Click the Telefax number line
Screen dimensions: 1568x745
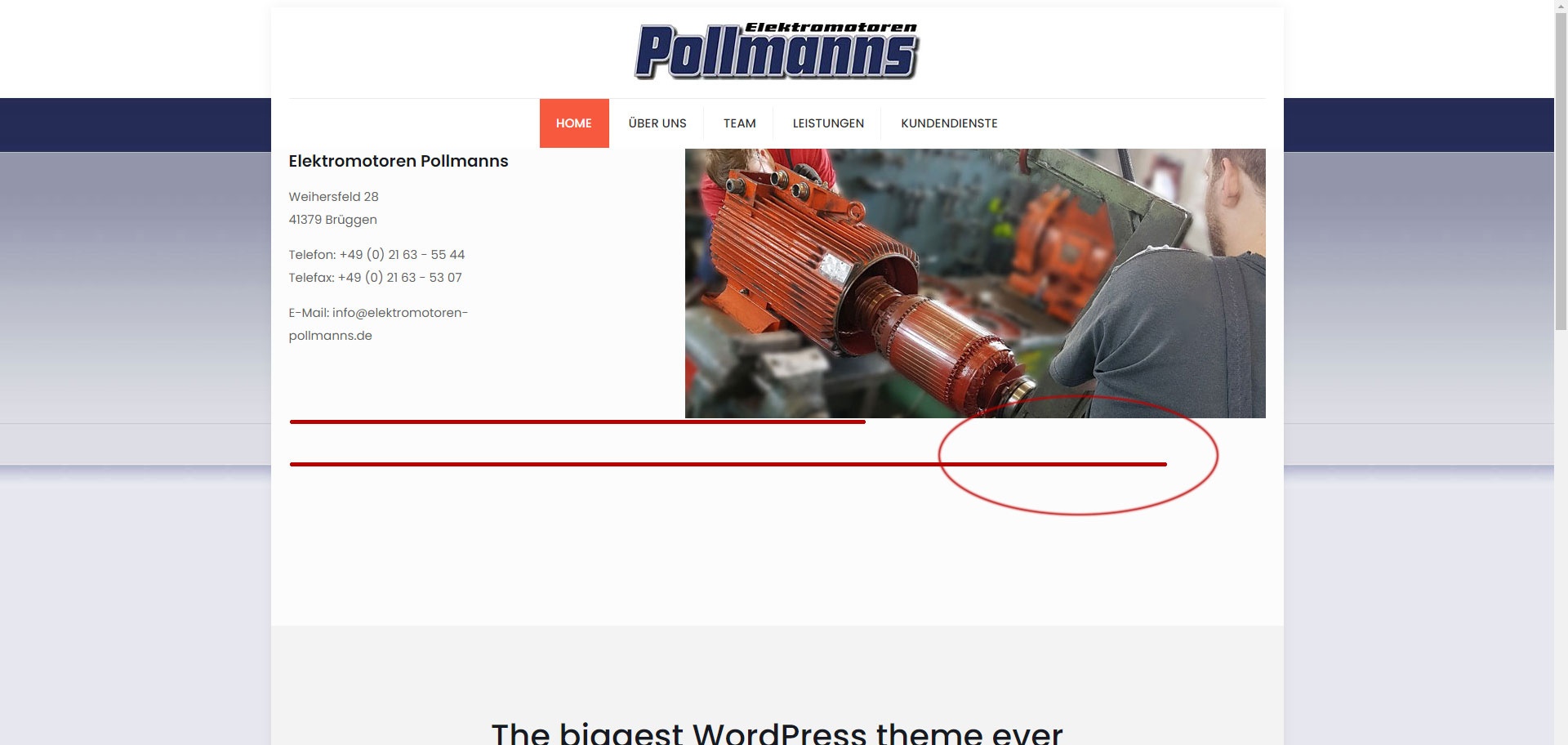375,278
